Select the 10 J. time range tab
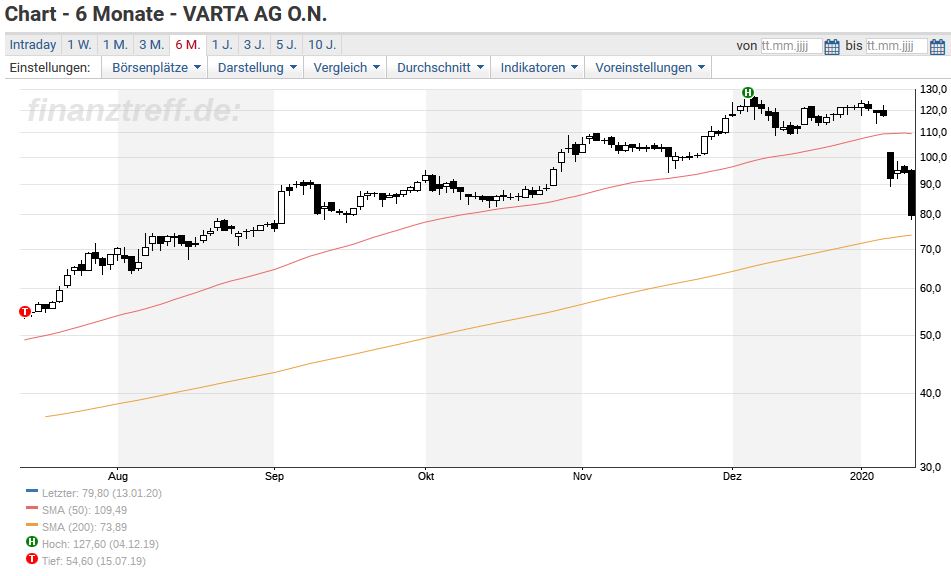The width and height of the screenshot is (951, 576). pos(322,45)
